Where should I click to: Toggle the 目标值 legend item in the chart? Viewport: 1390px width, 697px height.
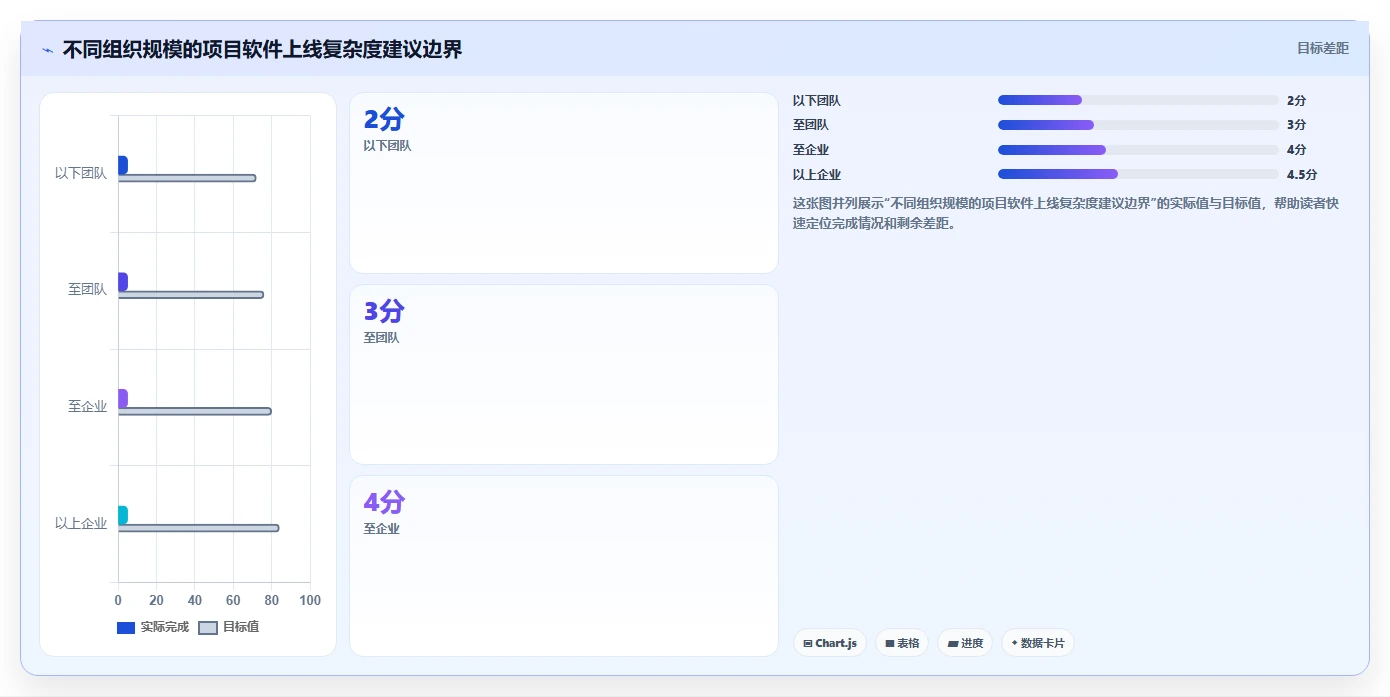click(x=229, y=627)
